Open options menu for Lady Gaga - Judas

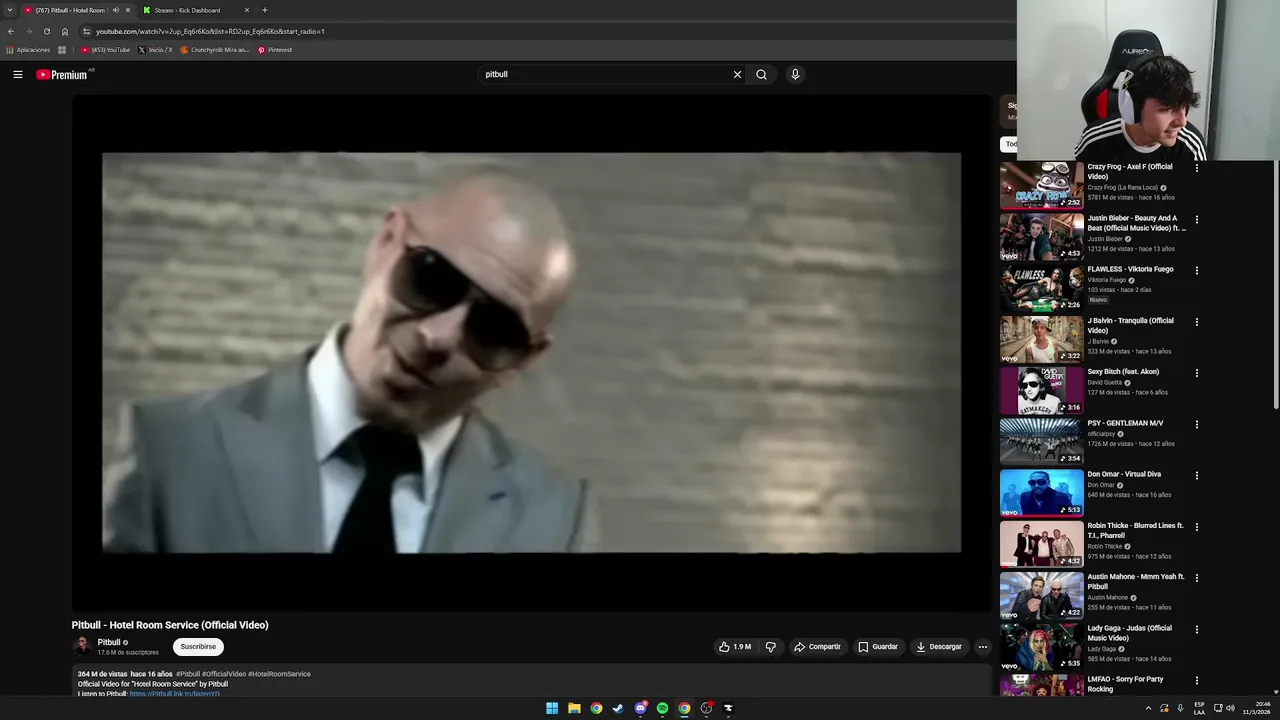coord(1196,629)
